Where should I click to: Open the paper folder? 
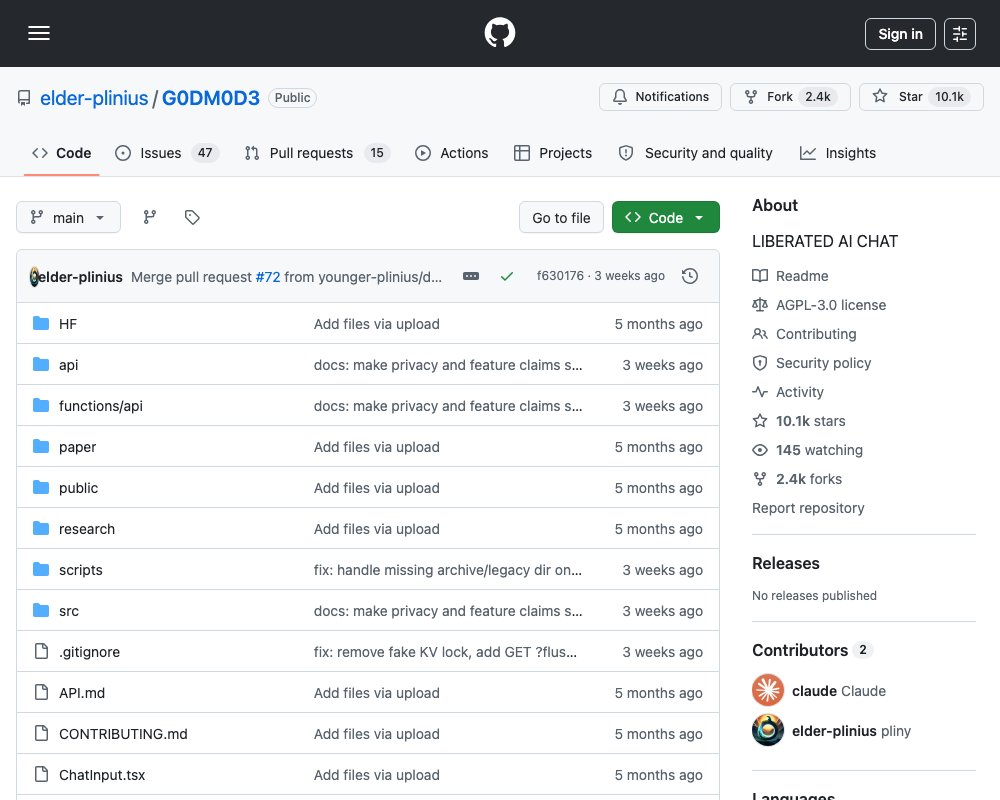click(77, 447)
